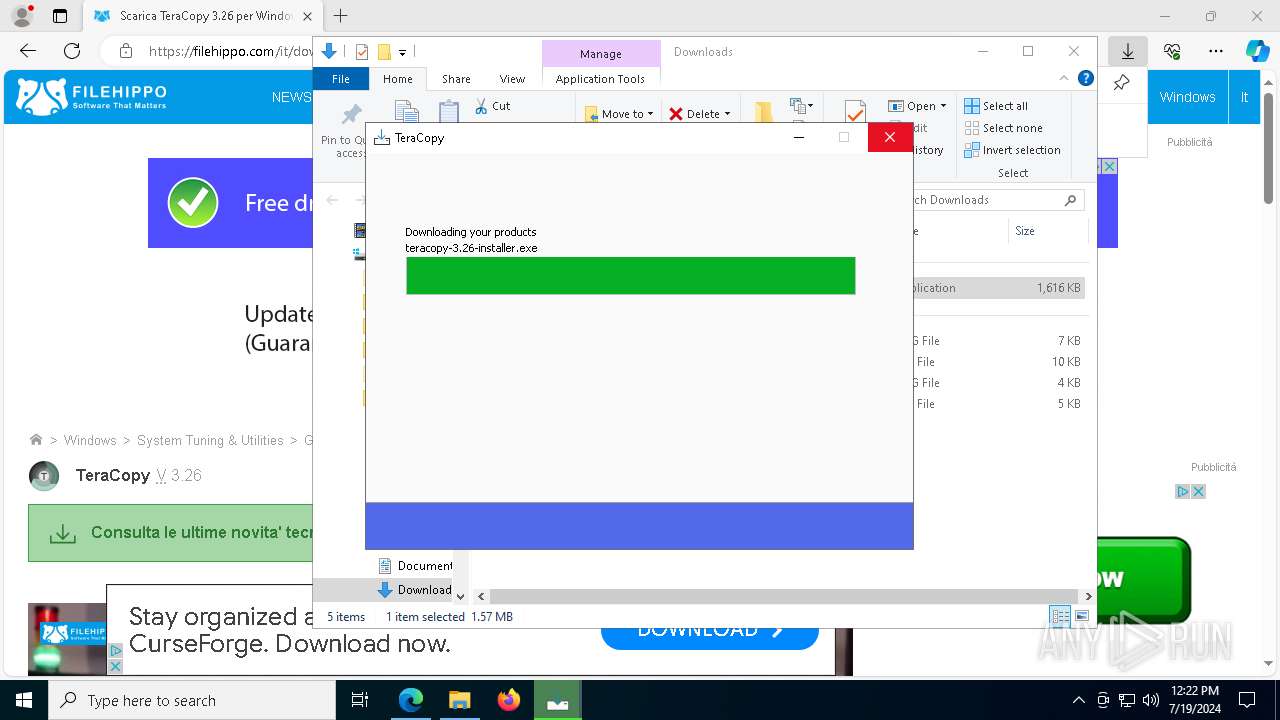Go back in the Edge browser
Screen dimensions: 1280x720
coord(28,51)
